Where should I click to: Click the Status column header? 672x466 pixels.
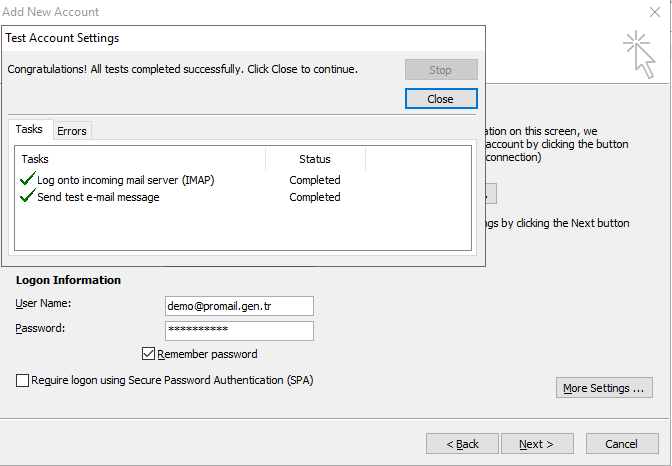pyautogui.click(x=315, y=159)
